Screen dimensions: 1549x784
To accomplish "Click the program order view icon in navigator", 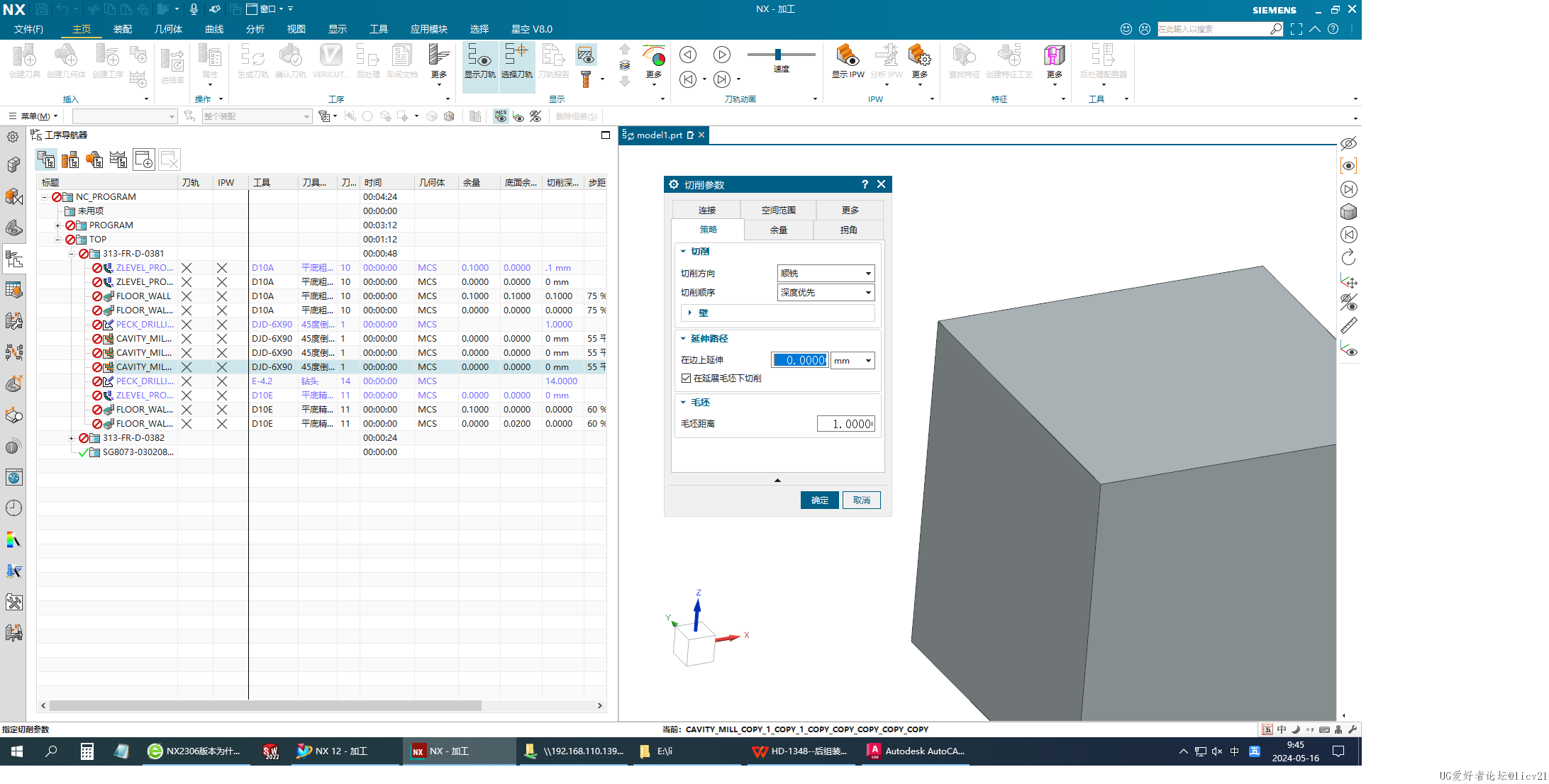I will pyautogui.click(x=47, y=159).
